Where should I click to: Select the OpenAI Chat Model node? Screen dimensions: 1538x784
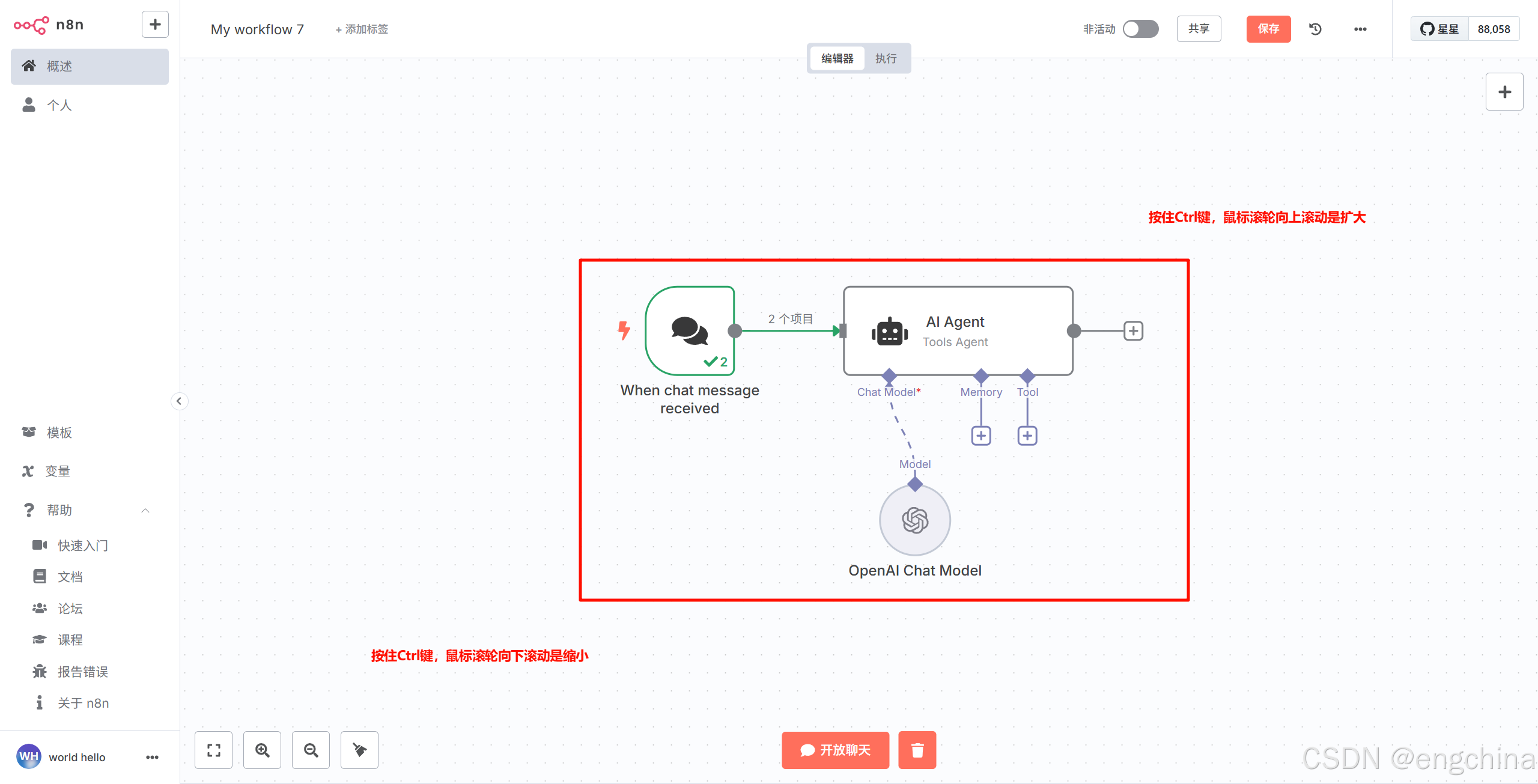914,520
